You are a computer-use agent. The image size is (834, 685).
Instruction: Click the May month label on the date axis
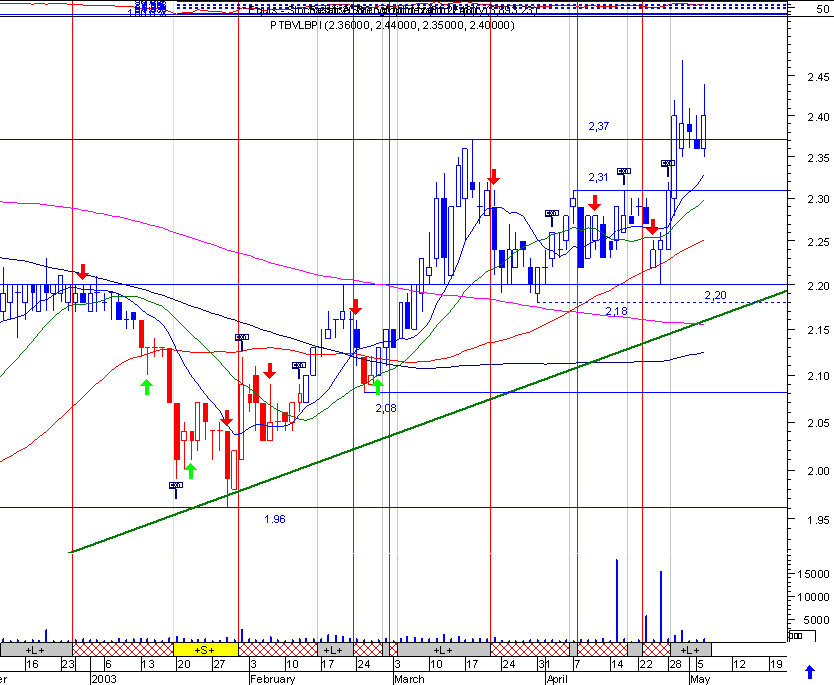pyautogui.click(x=700, y=679)
